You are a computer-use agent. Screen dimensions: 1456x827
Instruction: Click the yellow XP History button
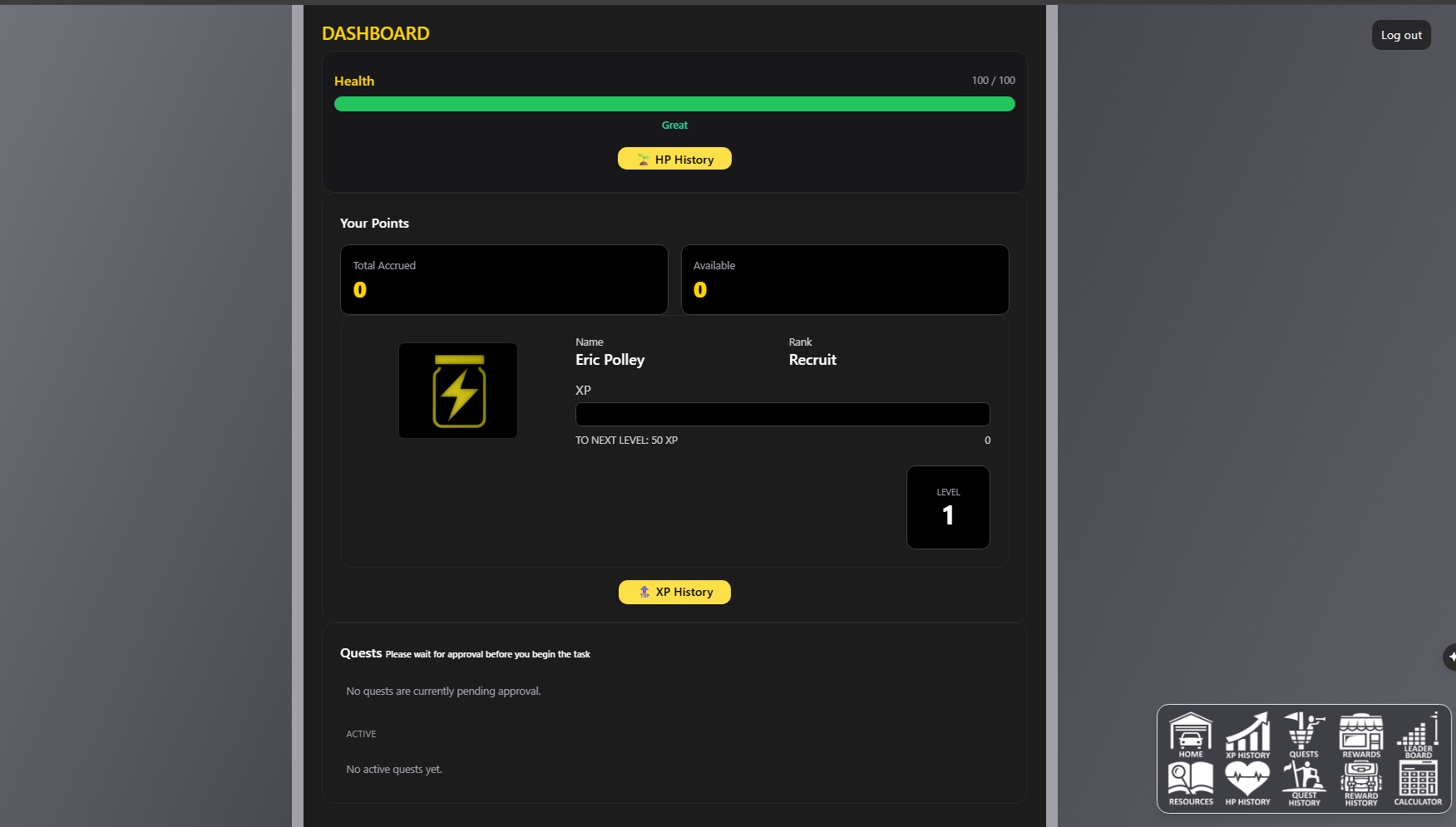[674, 592]
